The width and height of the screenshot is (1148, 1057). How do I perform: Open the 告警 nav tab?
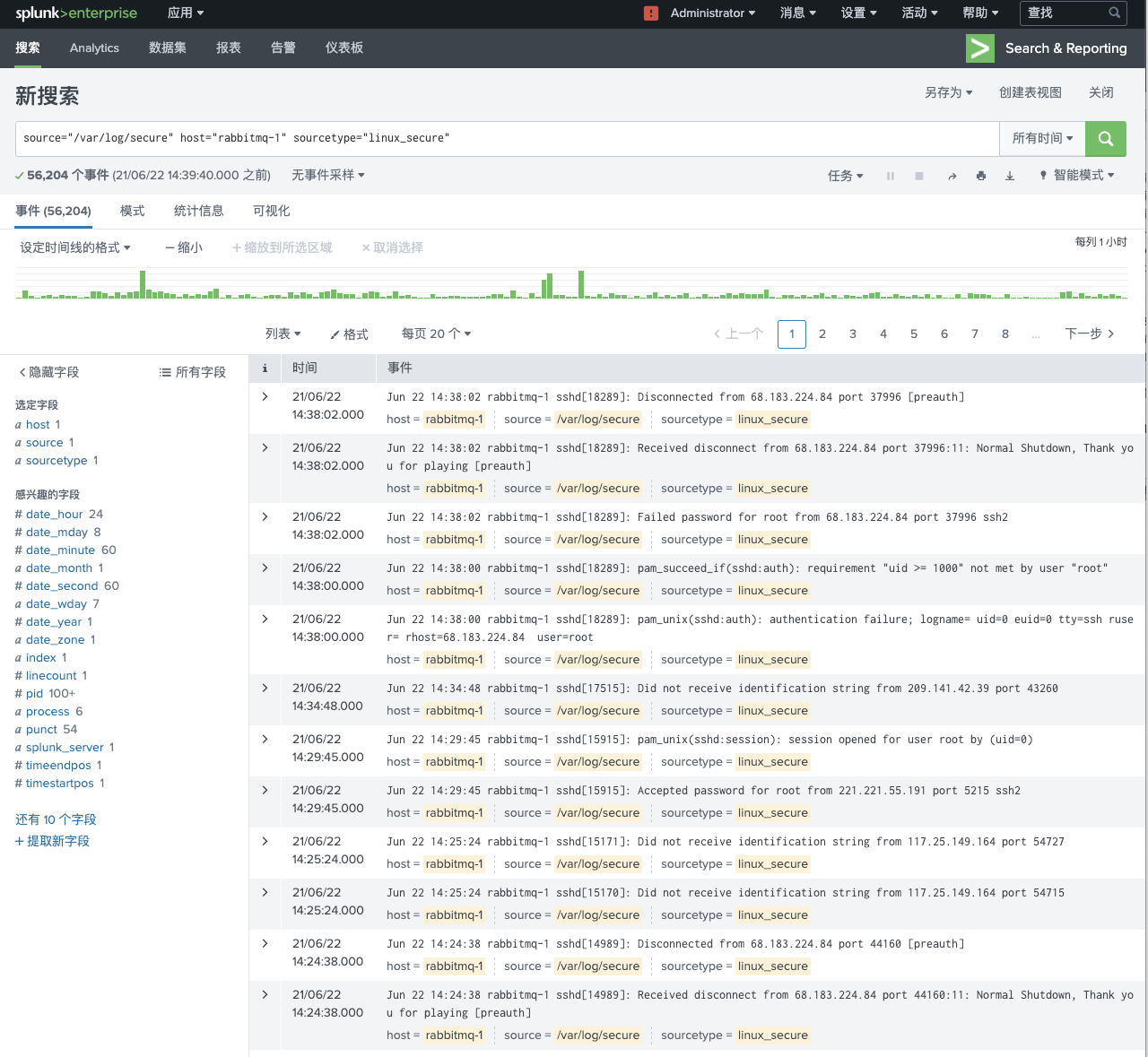tap(283, 48)
